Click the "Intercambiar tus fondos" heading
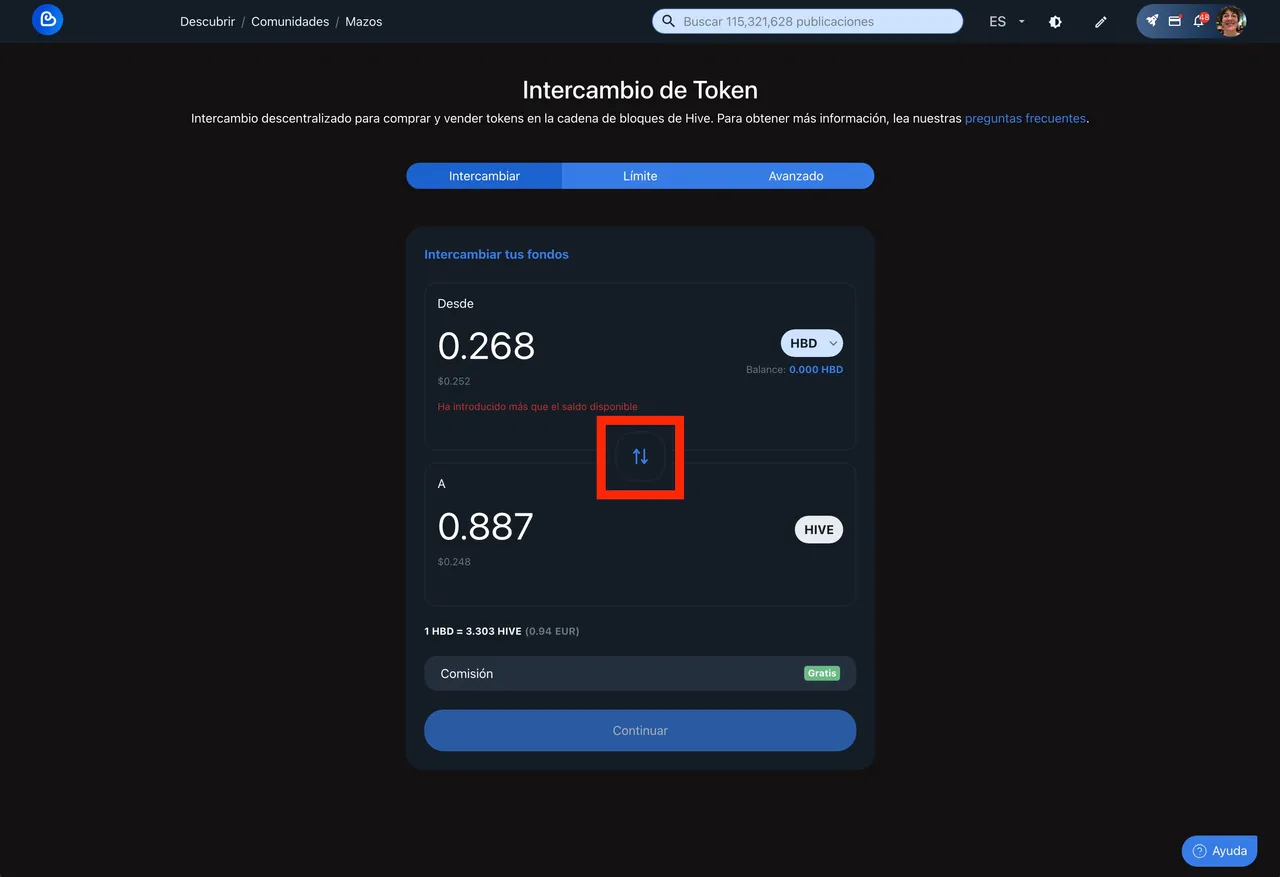The image size is (1280, 877). [496, 254]
